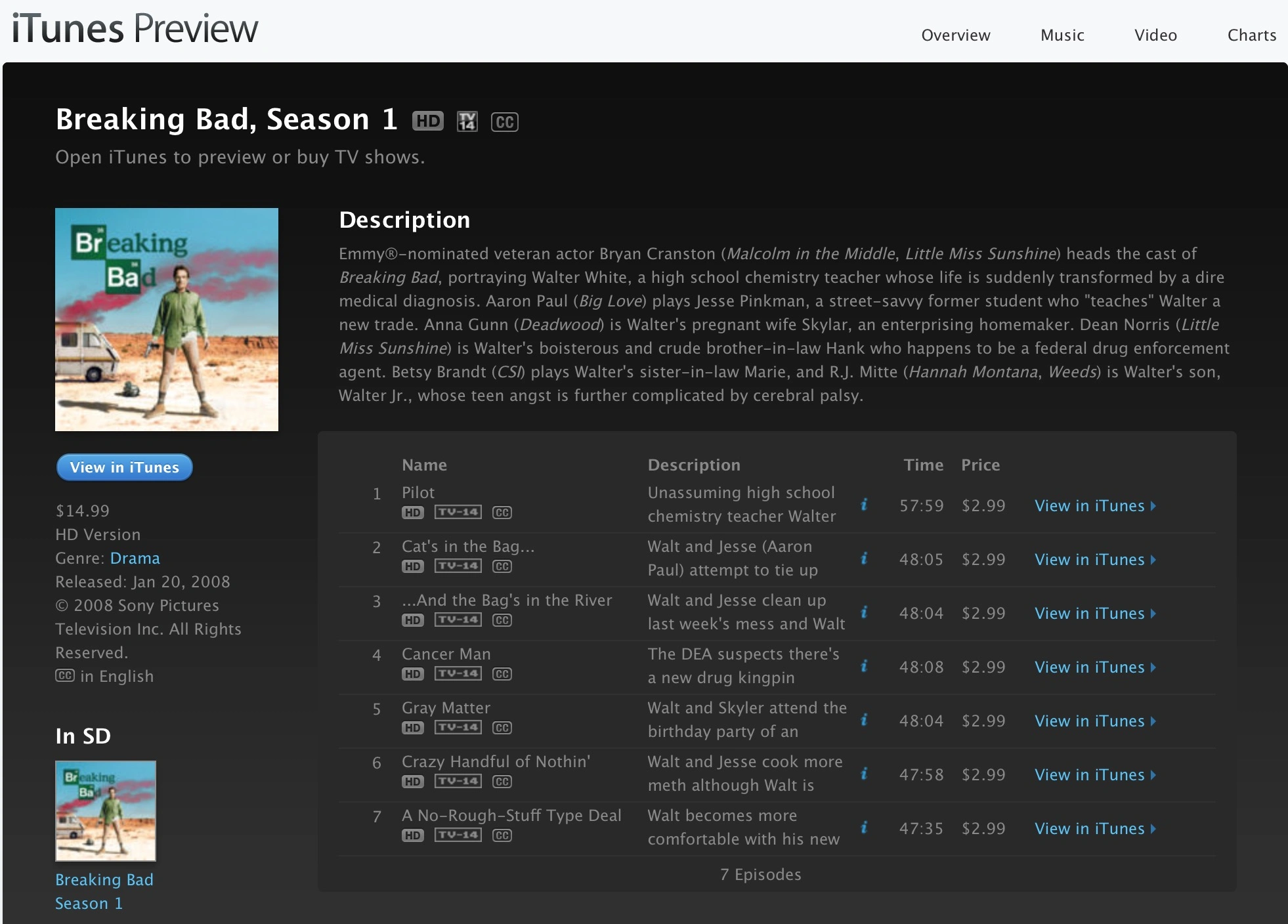The image size is (1288, 924).
Task: Click Released: Jan 20, 2008 text
Action: [143, 582]
